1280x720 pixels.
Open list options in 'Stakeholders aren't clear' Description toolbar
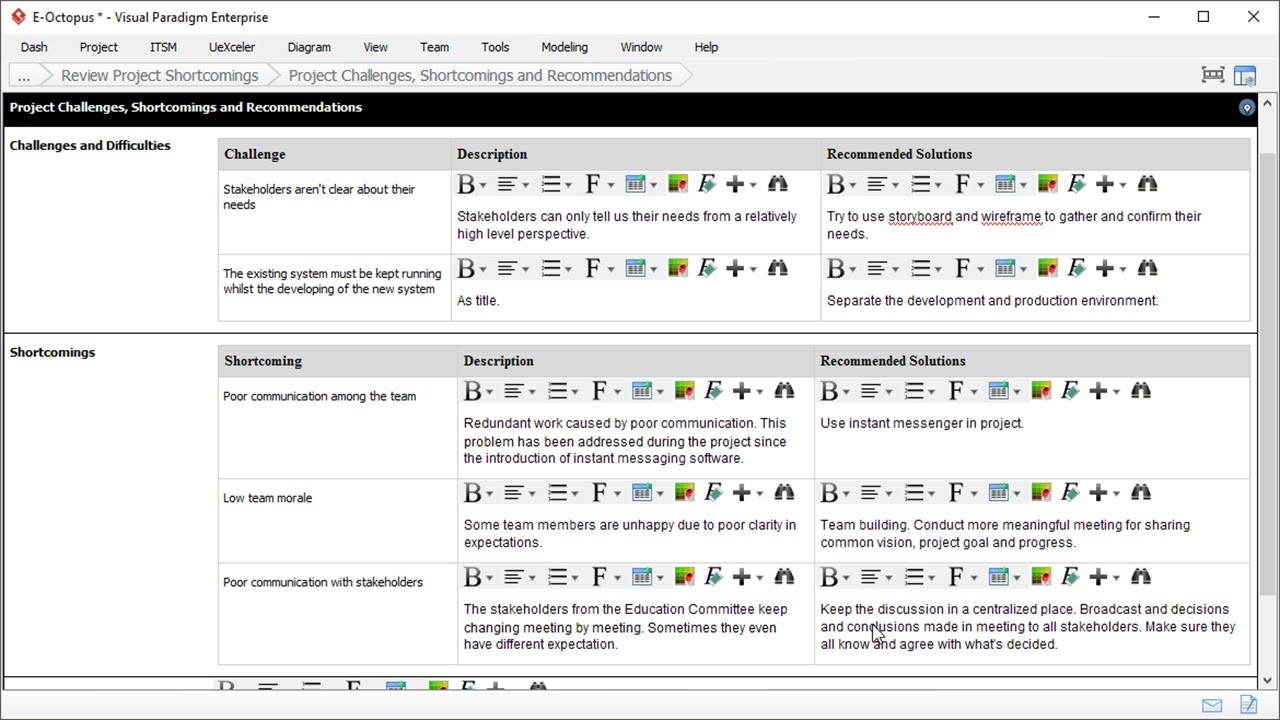coord(568,185)
